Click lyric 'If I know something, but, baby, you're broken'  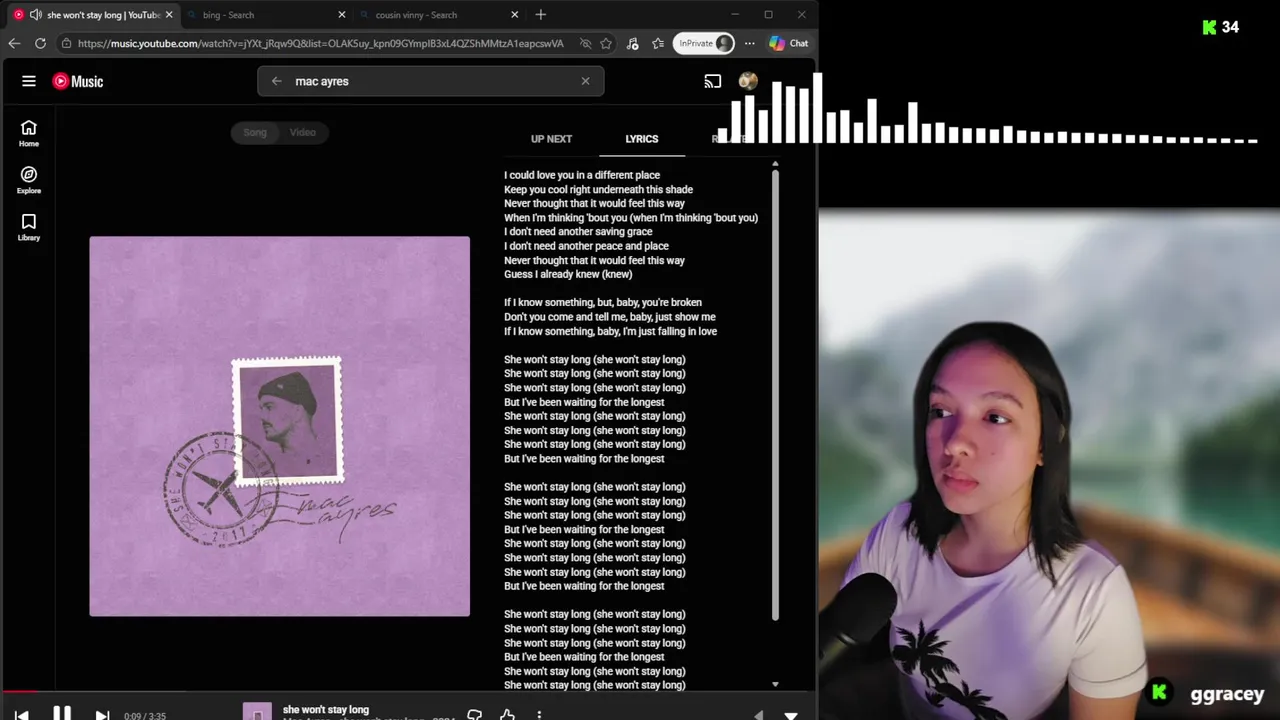603,302
